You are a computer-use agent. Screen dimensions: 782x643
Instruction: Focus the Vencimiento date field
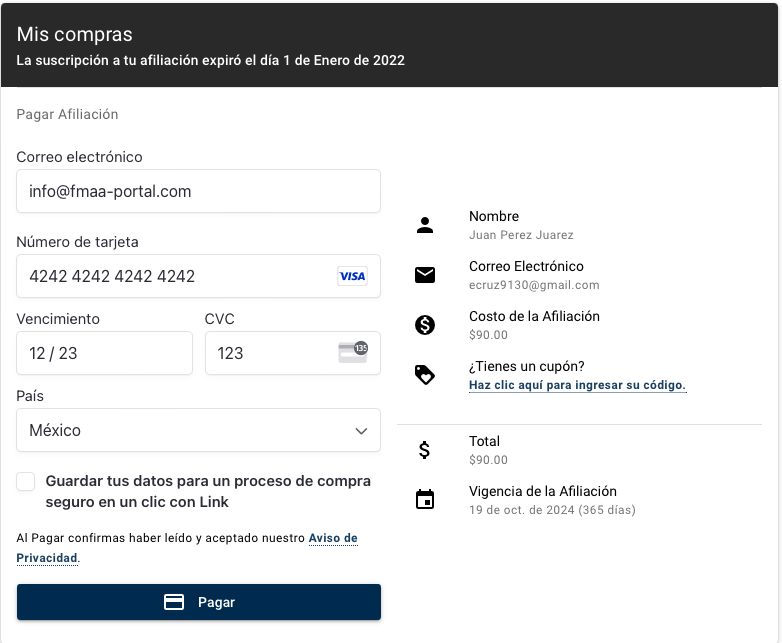tap(104, 353)
